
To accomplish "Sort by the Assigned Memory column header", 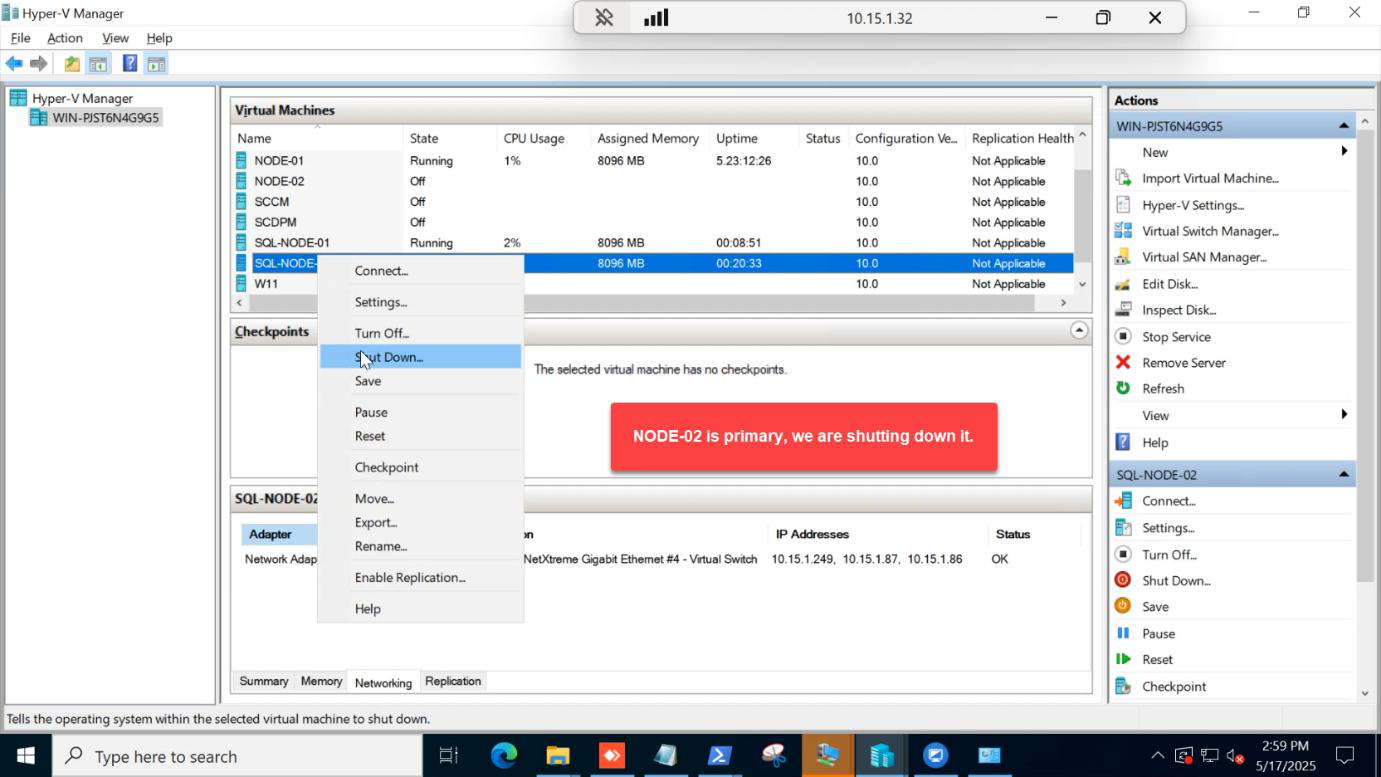I will coord(647,138).
